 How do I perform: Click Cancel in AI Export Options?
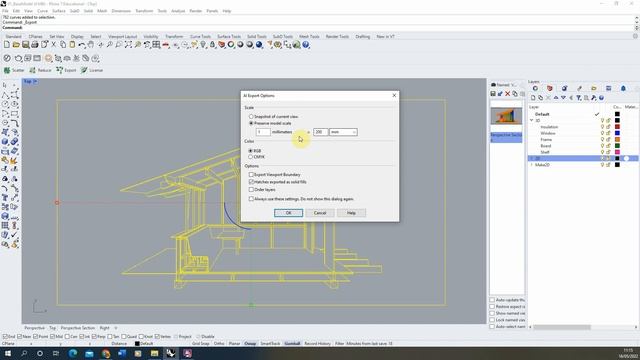point(320,213)
